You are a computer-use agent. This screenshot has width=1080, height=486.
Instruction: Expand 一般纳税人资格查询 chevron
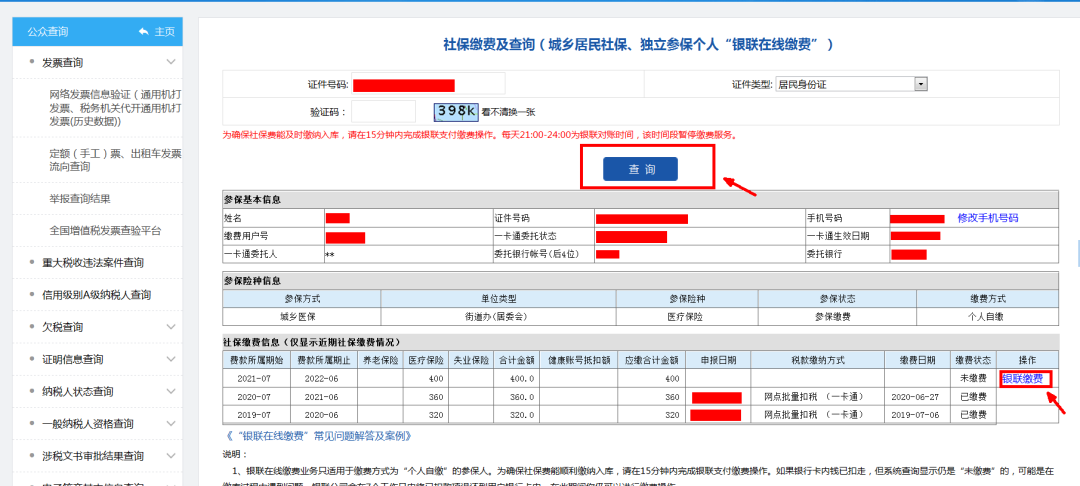pyautogui.click(x=172, y=424)
